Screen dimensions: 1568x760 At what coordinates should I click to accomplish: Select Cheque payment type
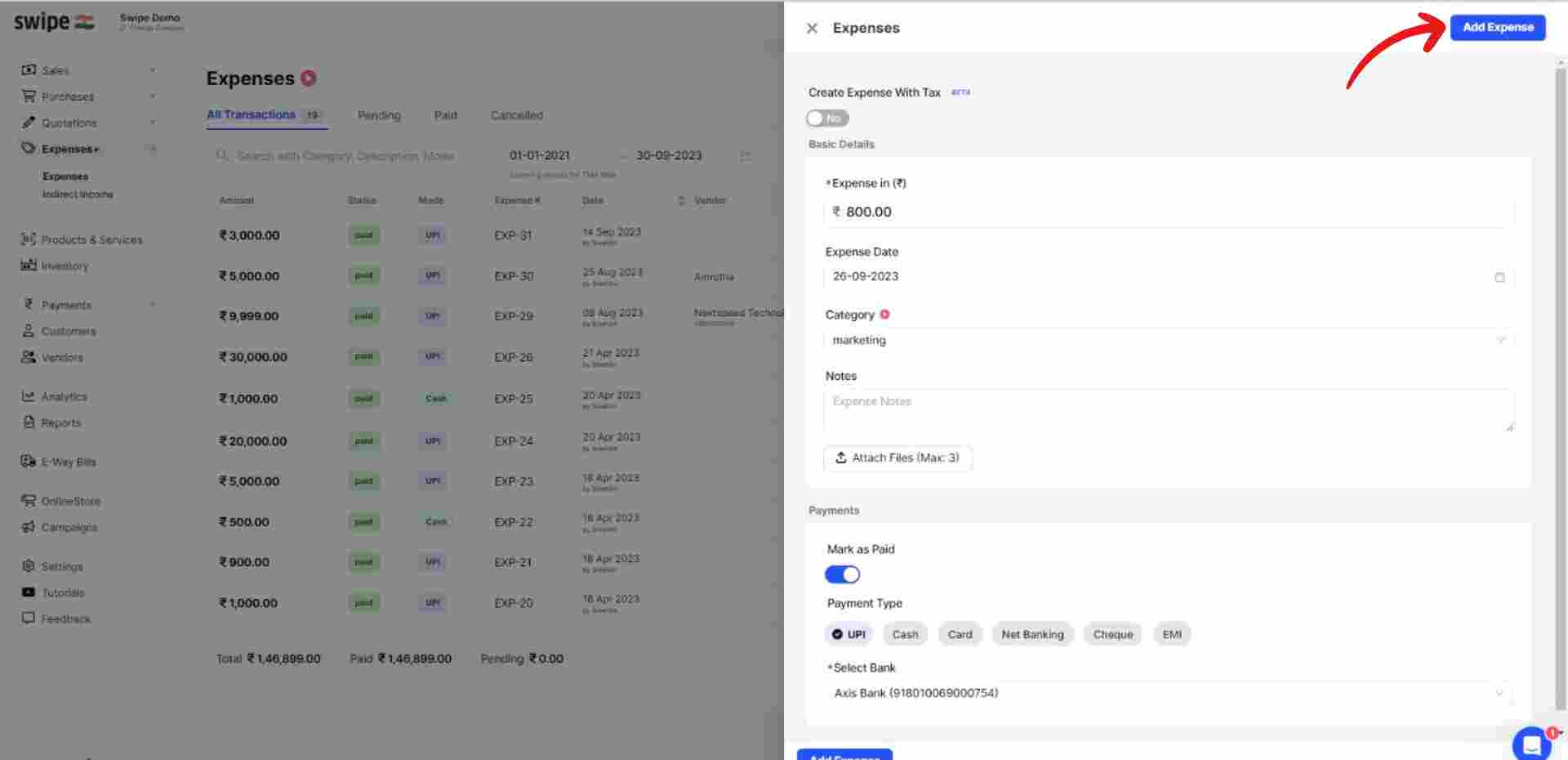click(x=1113, y=634)
